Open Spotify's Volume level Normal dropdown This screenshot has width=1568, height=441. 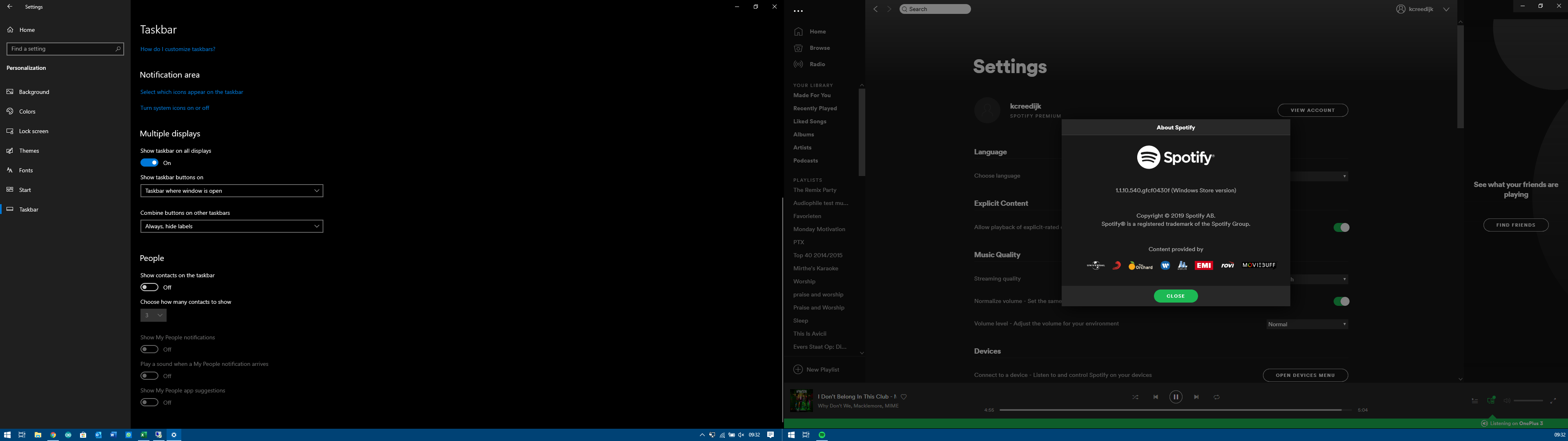[x=1307, y=325]
